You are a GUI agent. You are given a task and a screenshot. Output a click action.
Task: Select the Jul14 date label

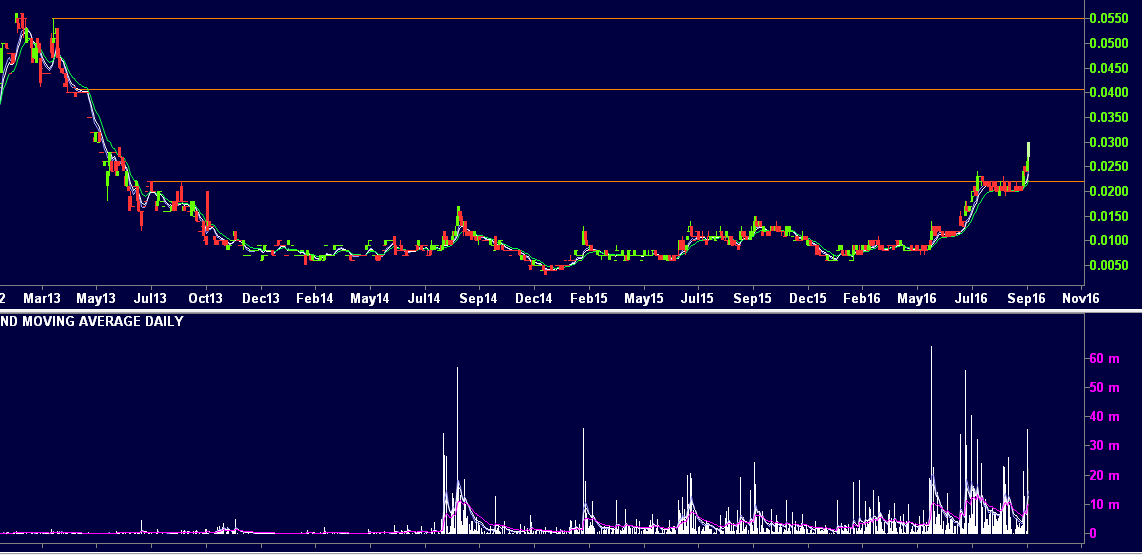[x=425, y=299]
